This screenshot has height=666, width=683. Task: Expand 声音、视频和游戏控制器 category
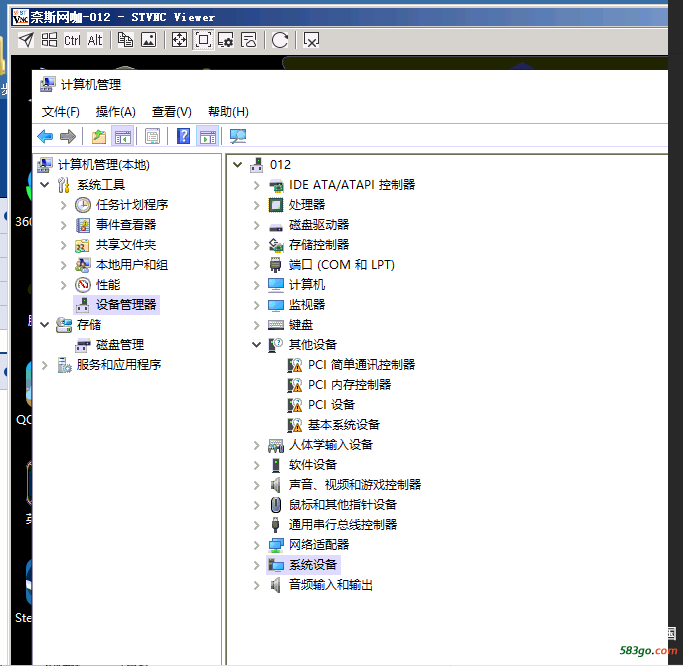[257, 485]
